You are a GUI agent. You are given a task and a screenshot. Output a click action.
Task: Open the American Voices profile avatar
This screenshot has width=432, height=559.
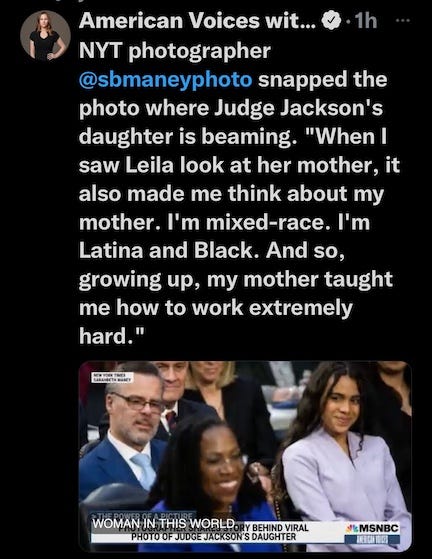tap(45, 35)
